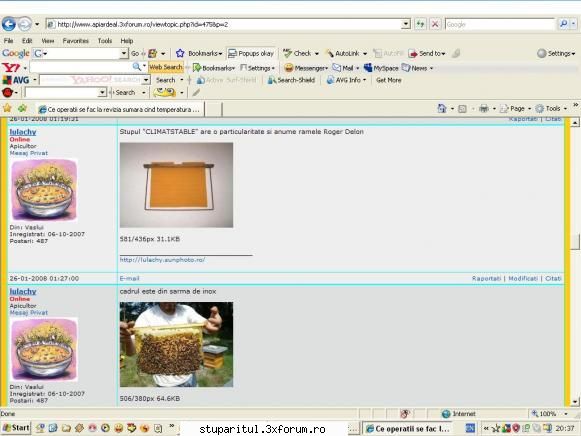This screenshot has height=436, width=581.
Task: Open the Google toolbar Bookmarks dropdown
Action: (x=199, y=53)
